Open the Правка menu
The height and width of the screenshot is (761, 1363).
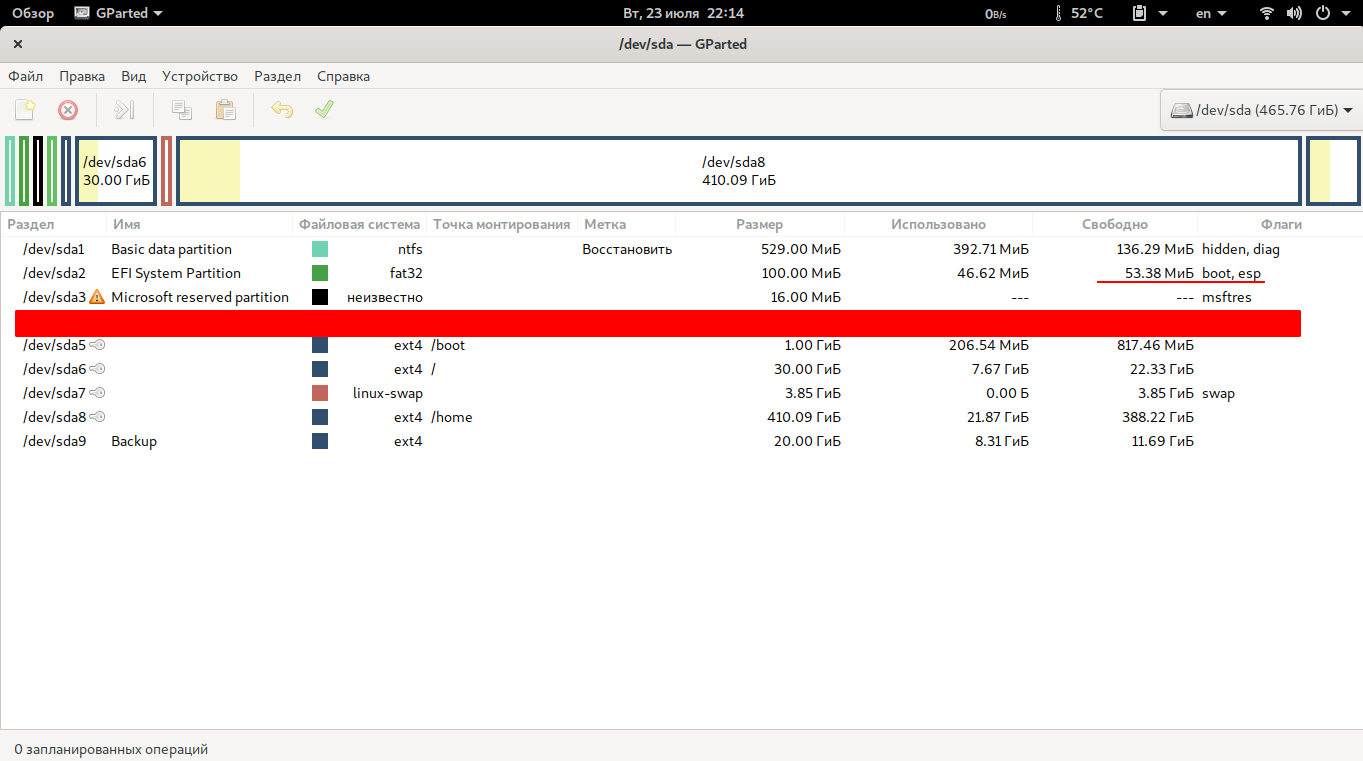pyautogui.click(x=82, y=76)
